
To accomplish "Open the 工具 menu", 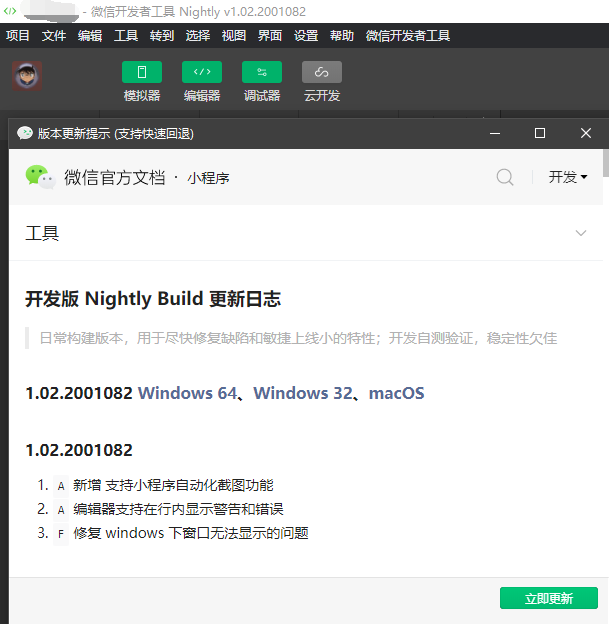I will 126,36.
